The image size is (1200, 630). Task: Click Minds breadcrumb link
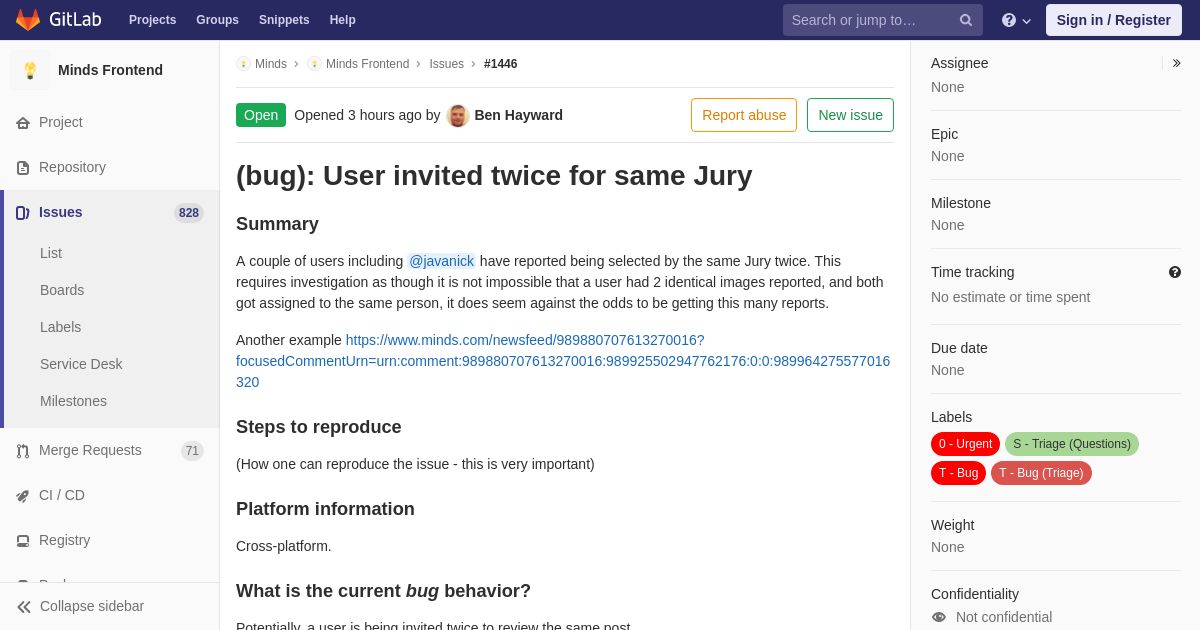pos(271,64)
